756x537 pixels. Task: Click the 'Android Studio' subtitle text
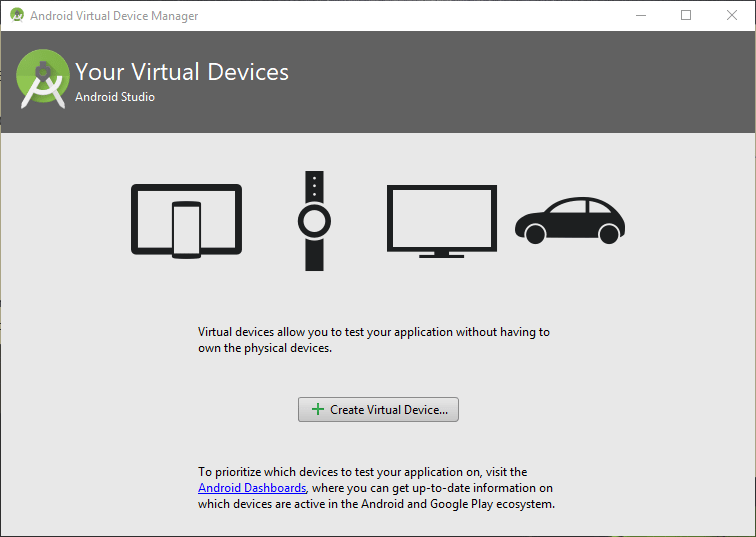click(115, 97)
